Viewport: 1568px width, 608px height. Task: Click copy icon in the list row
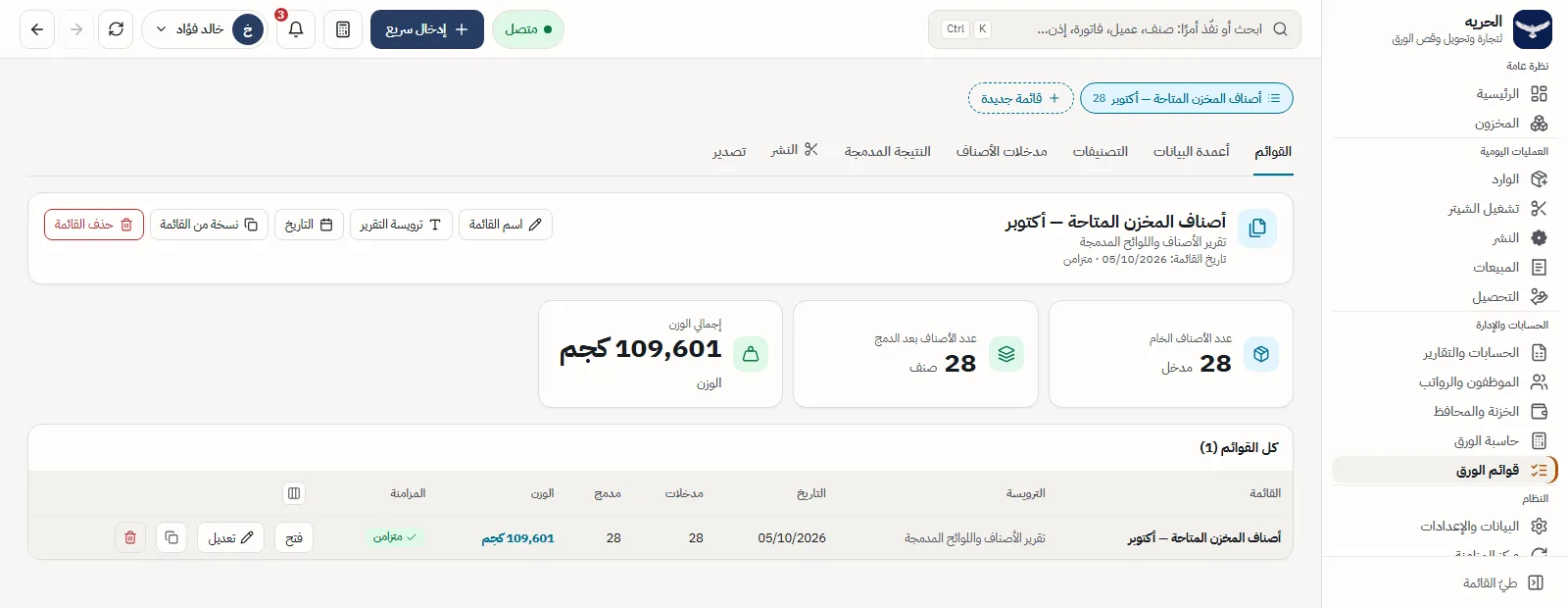pos(171,537)
